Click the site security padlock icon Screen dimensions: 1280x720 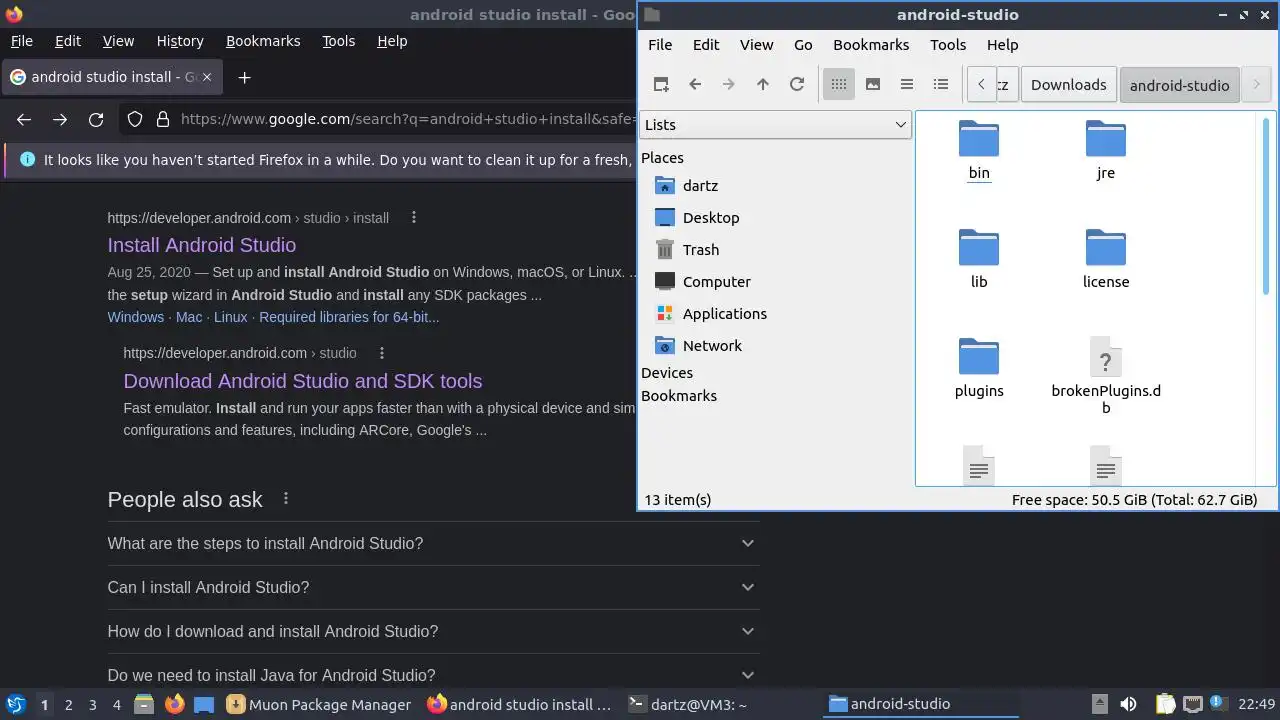(x=163, y=120)
